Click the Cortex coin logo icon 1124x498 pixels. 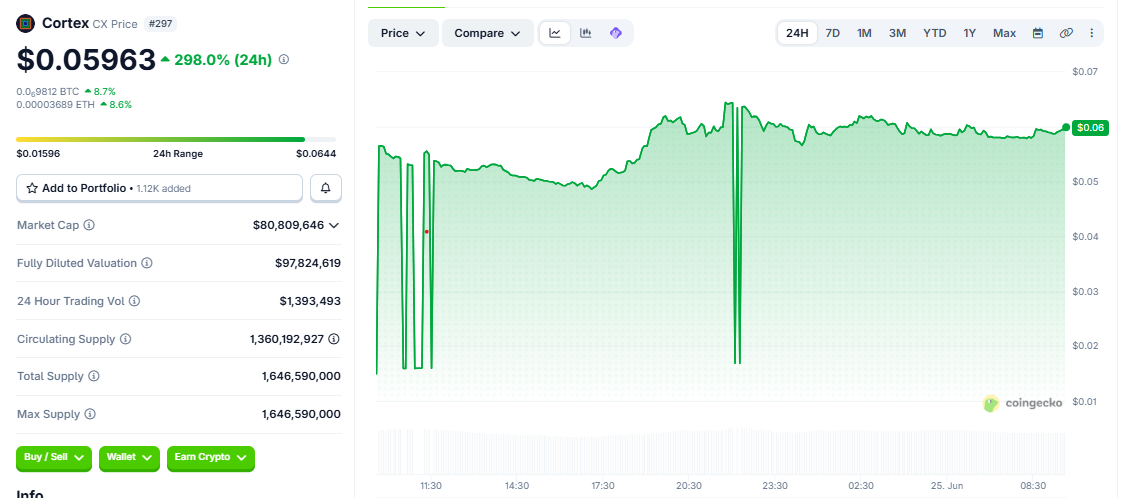click(26, 24)
